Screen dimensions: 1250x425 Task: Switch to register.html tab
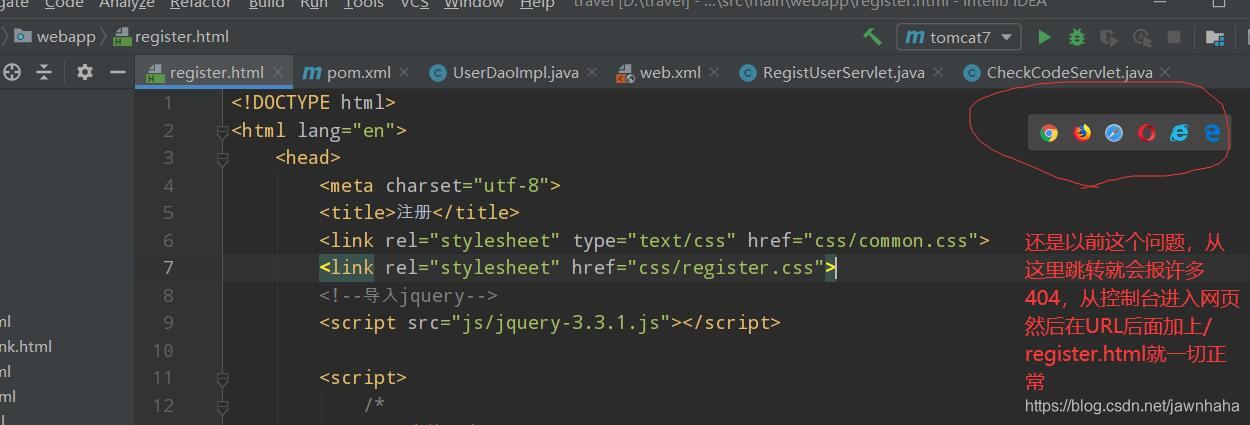(216, 72)
